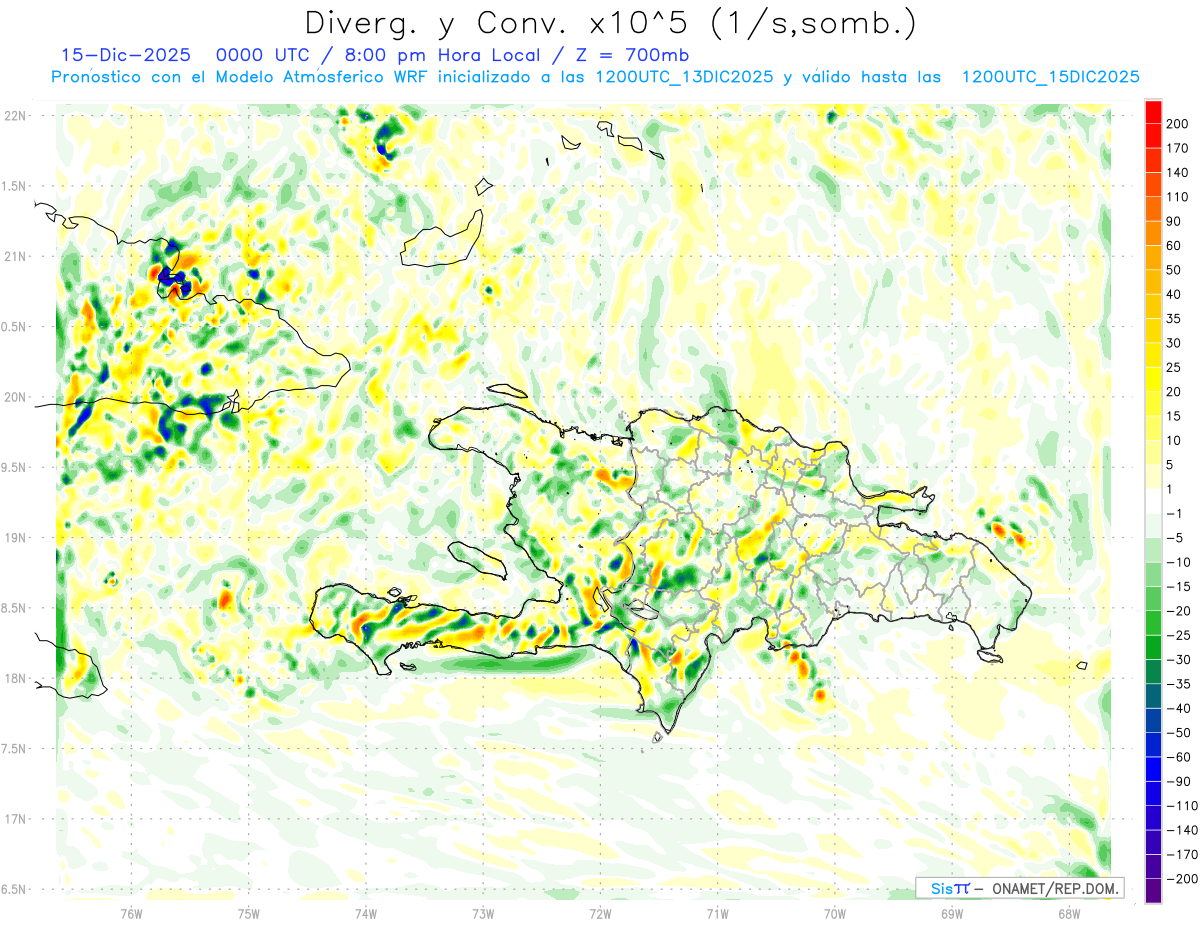This screenshot has width=1200, height=927.
Task: Click the initialization time '1200UTC_13DIC2025'
Action: 684,76
